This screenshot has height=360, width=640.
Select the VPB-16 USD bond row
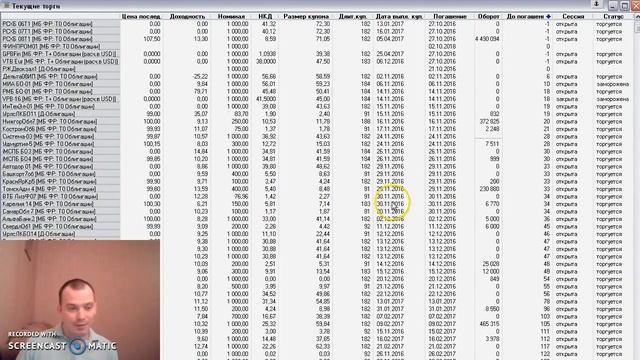point(60,99)
